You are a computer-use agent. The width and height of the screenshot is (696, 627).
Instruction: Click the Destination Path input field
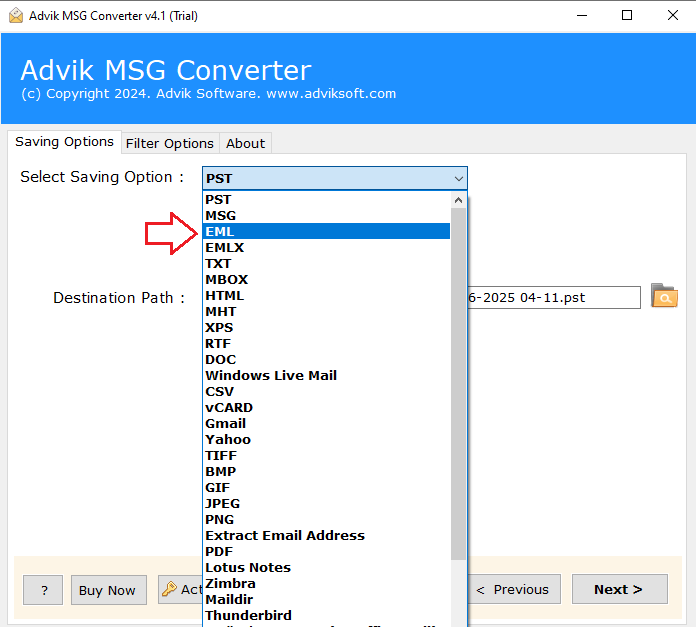pyautogui.click(x=554, y=297)
